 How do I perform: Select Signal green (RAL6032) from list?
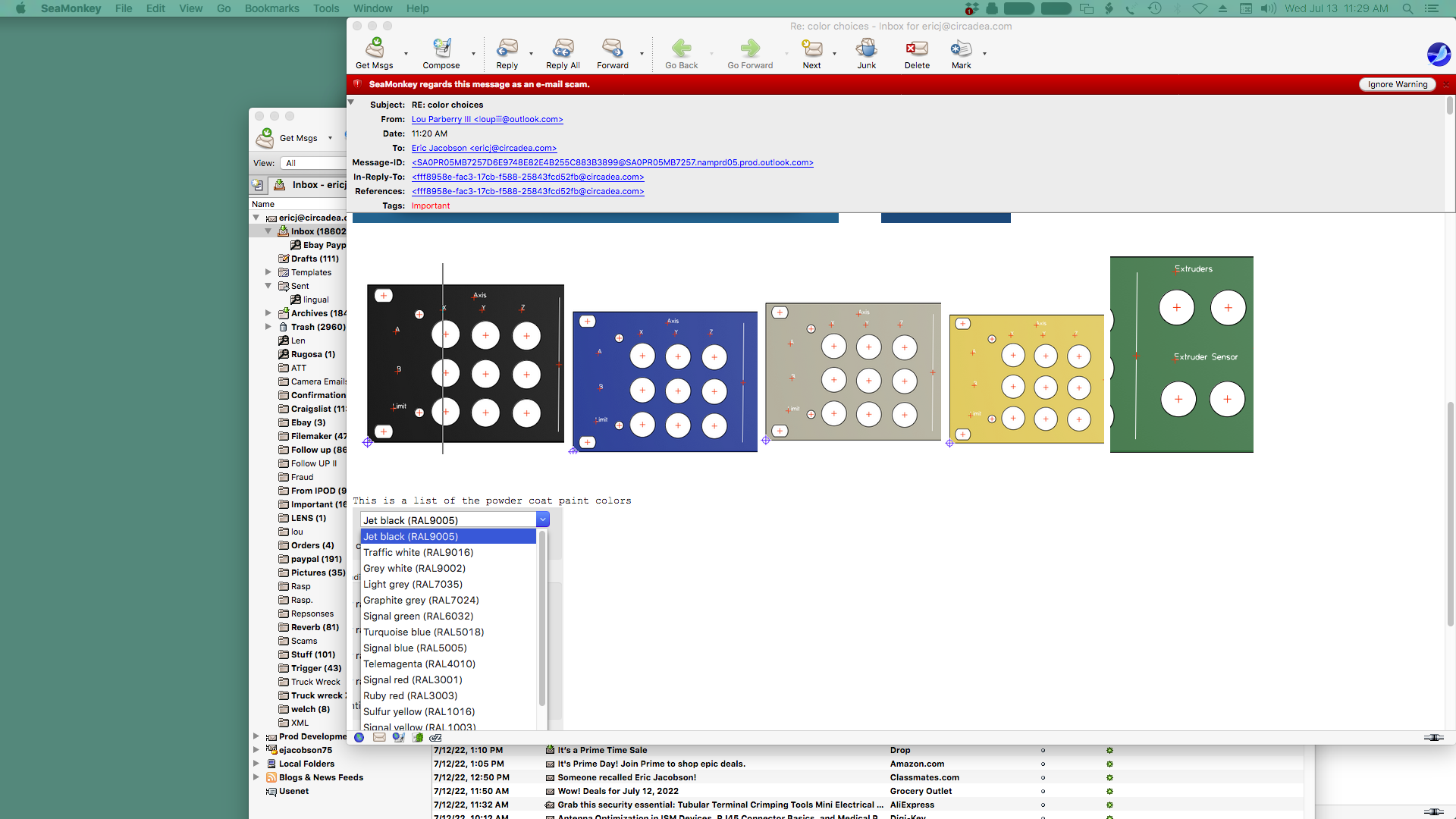pyautogui.click(x=418, y=616)
